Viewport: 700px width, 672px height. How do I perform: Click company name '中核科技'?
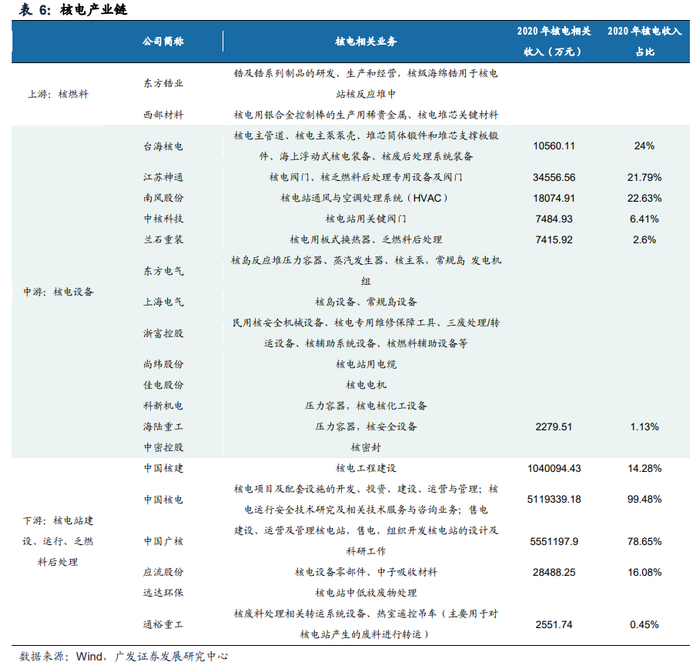pyautogui.click(x=163, y=219)
